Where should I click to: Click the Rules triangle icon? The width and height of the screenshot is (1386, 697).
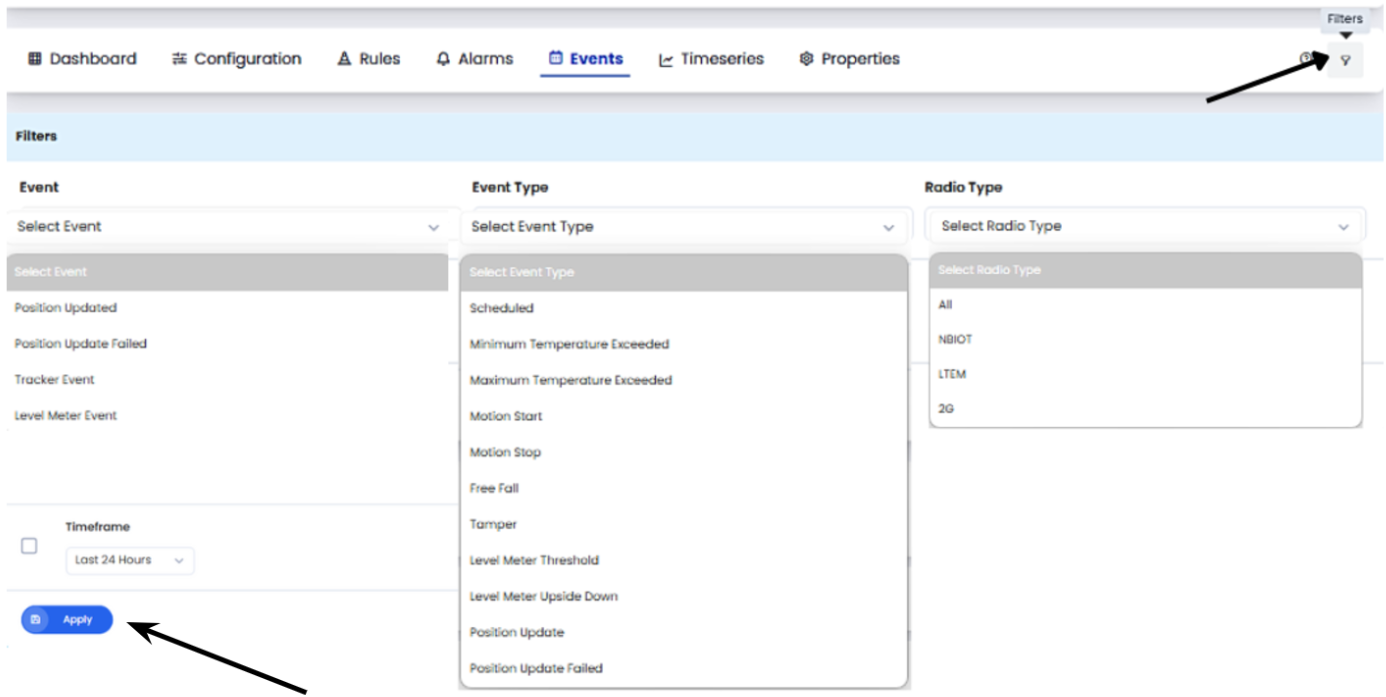344,59
